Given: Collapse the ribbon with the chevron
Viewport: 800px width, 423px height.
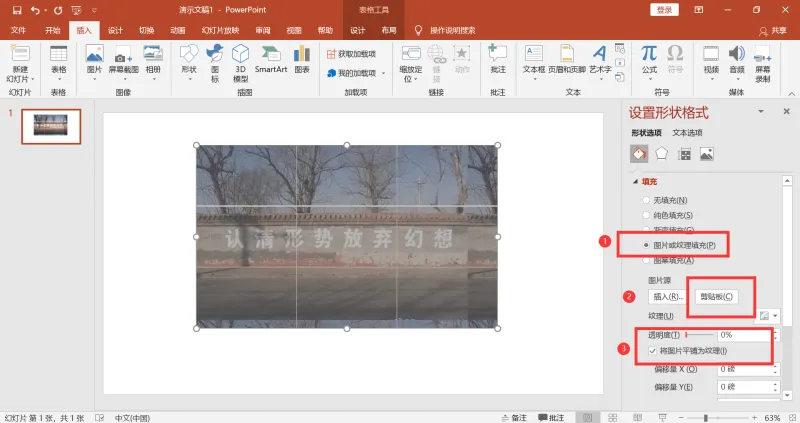Looking at the screenshot, I should (791, 94).
